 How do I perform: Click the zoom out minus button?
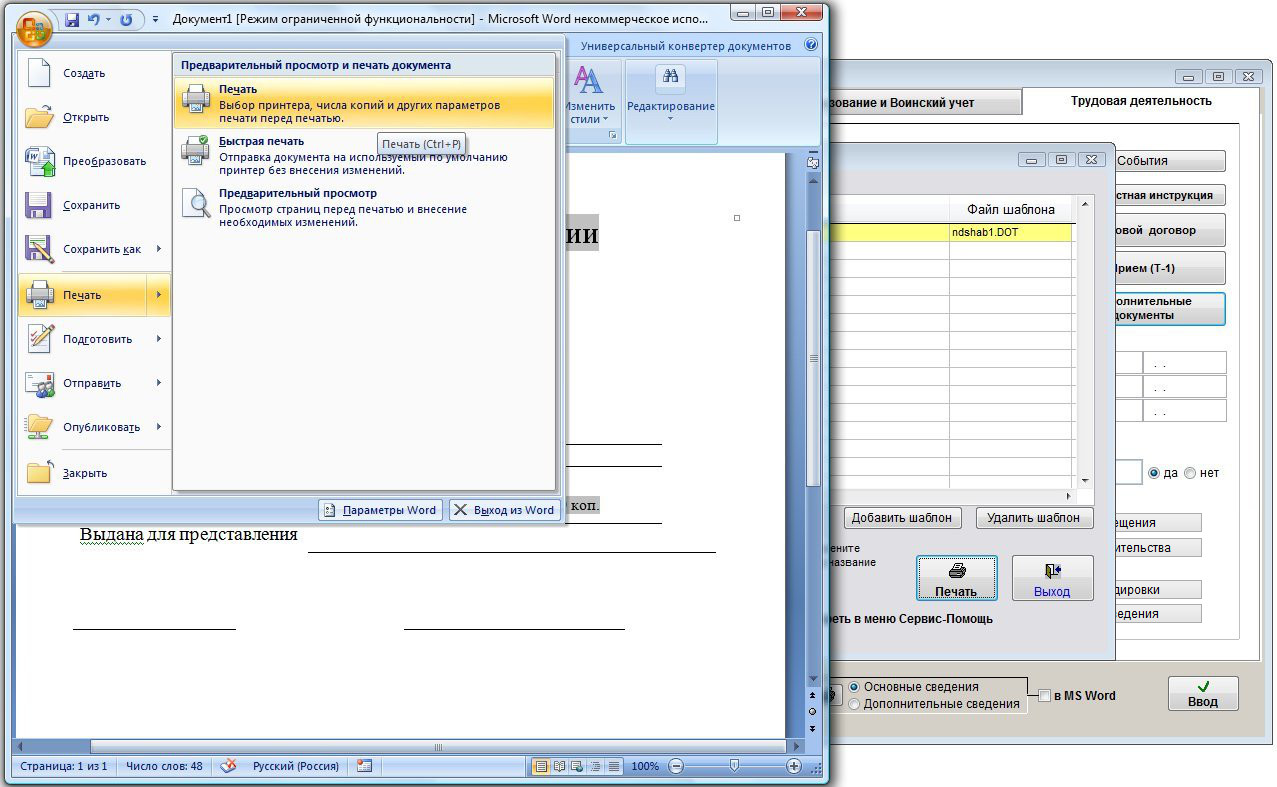676,766
